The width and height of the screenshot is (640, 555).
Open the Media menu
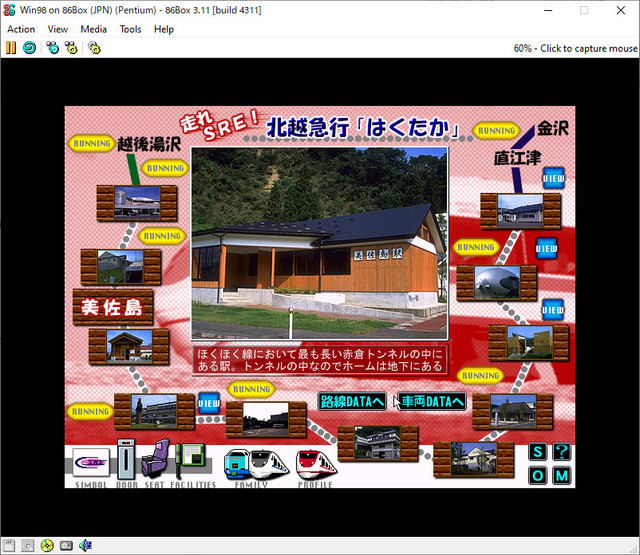[93, 29]
